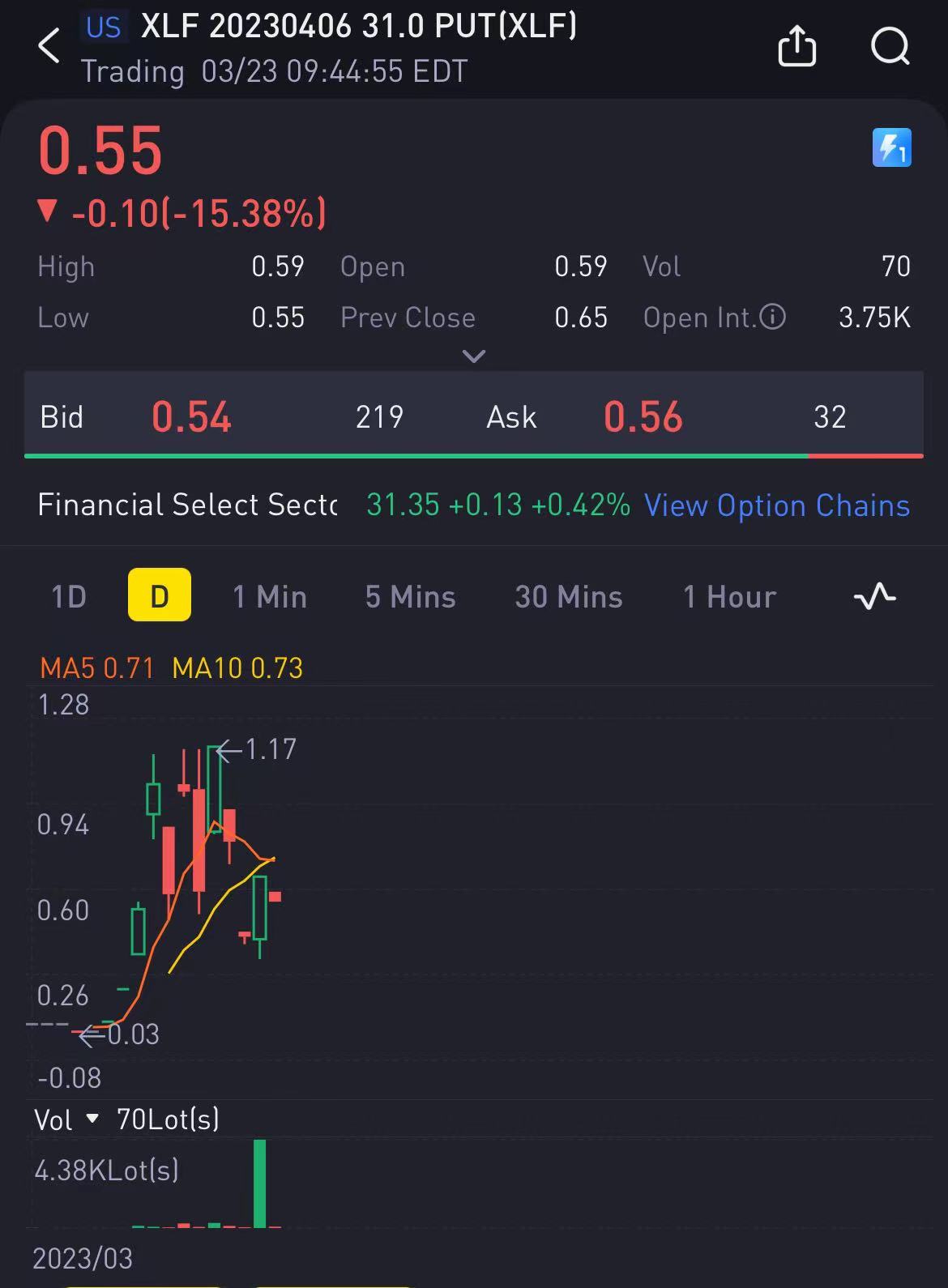Tap the back arrow icon
The height and width of the screenshot is (1288, 948).
(x=49, y=45)
